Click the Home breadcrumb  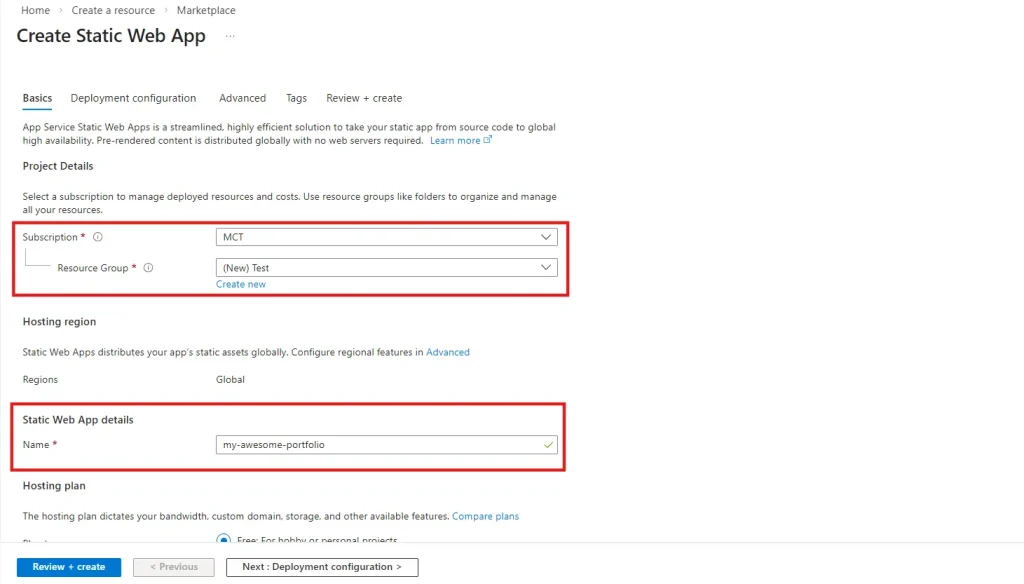pos(35,10)
